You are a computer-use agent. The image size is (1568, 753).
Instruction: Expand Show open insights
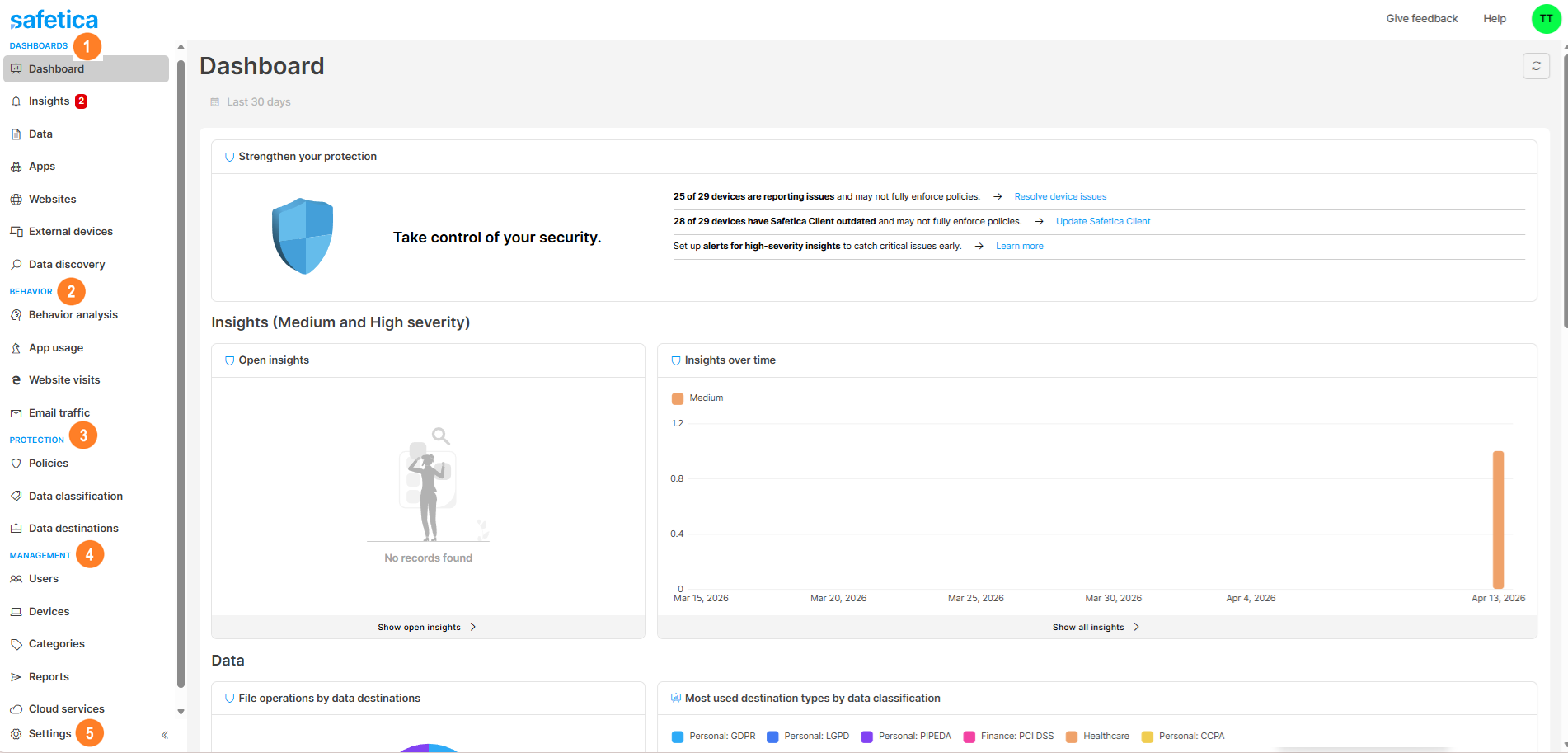click(x=427, y=628)
